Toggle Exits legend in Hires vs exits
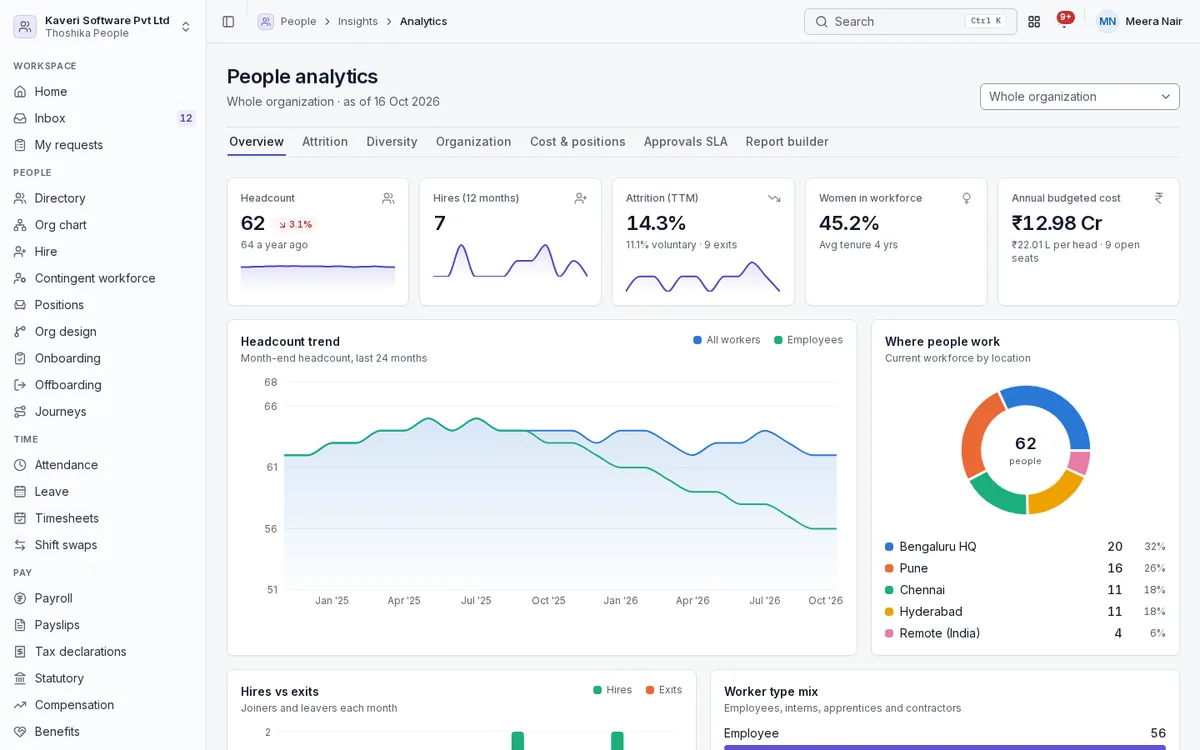This screenshot has height=750, width=1200. (664, 690)
